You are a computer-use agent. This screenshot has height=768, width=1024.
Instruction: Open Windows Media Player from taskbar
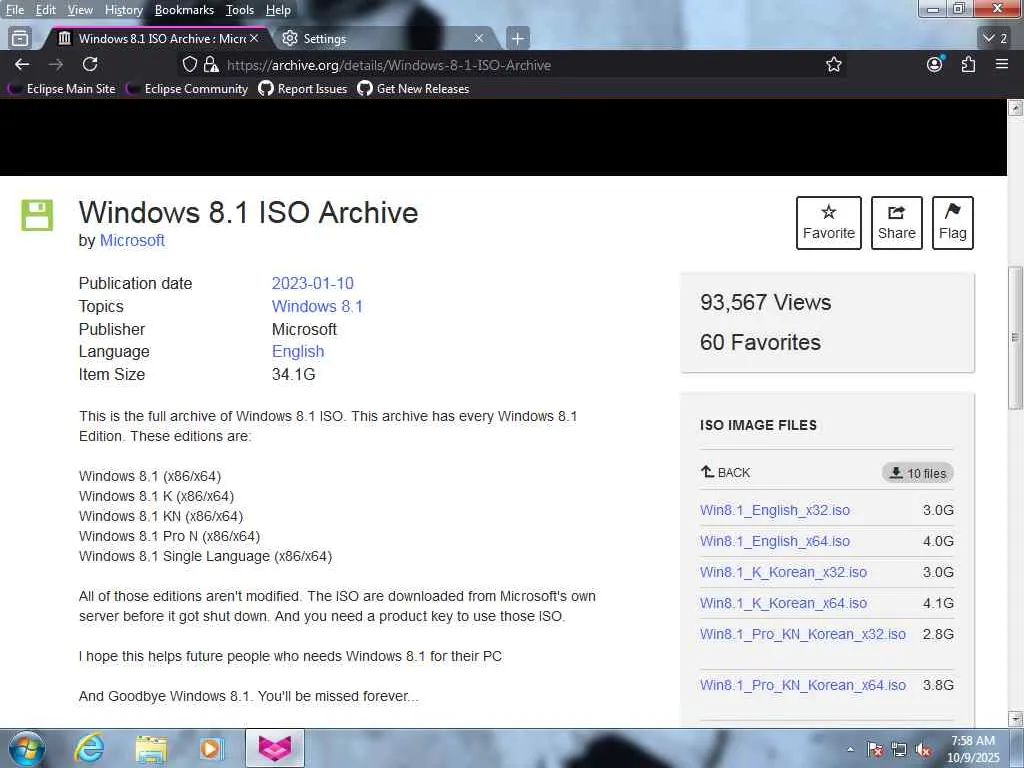[x=212, y=748]
